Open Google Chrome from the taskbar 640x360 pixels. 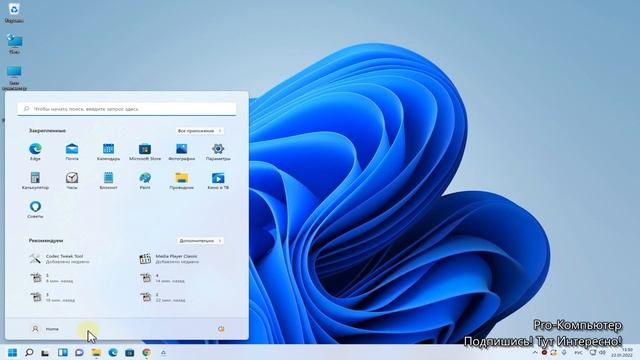tap(147, 353)
